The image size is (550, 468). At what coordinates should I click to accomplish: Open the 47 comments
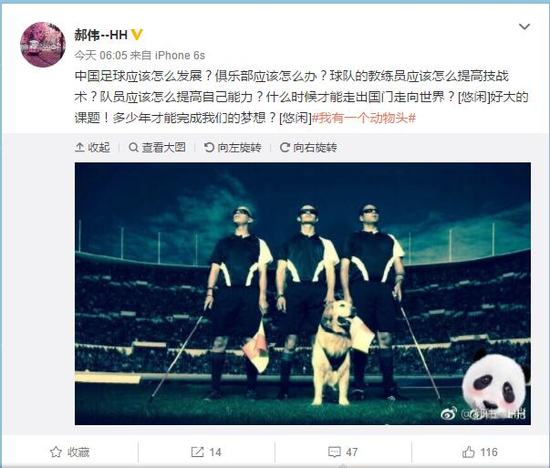[x=343, y=452]
